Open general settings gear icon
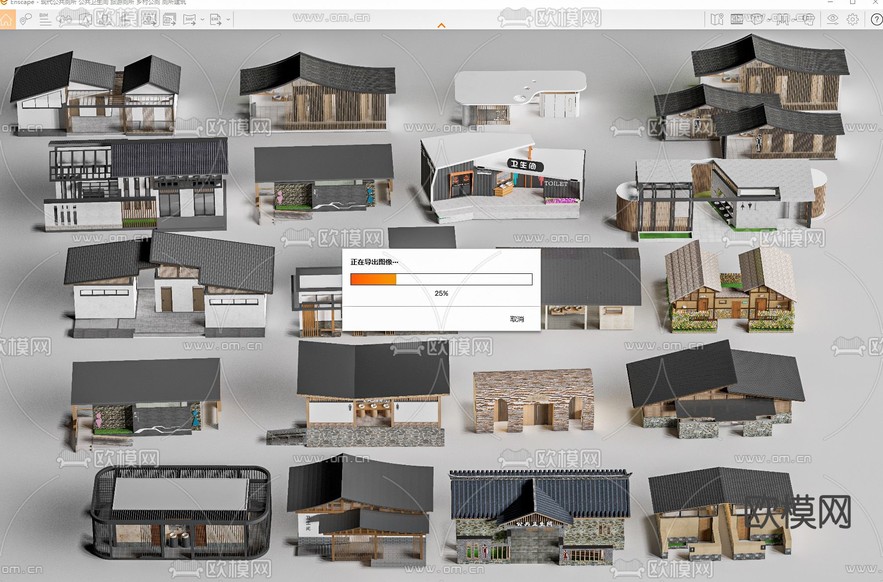Screen dimensions: 883x582 (x=853, y=20)
